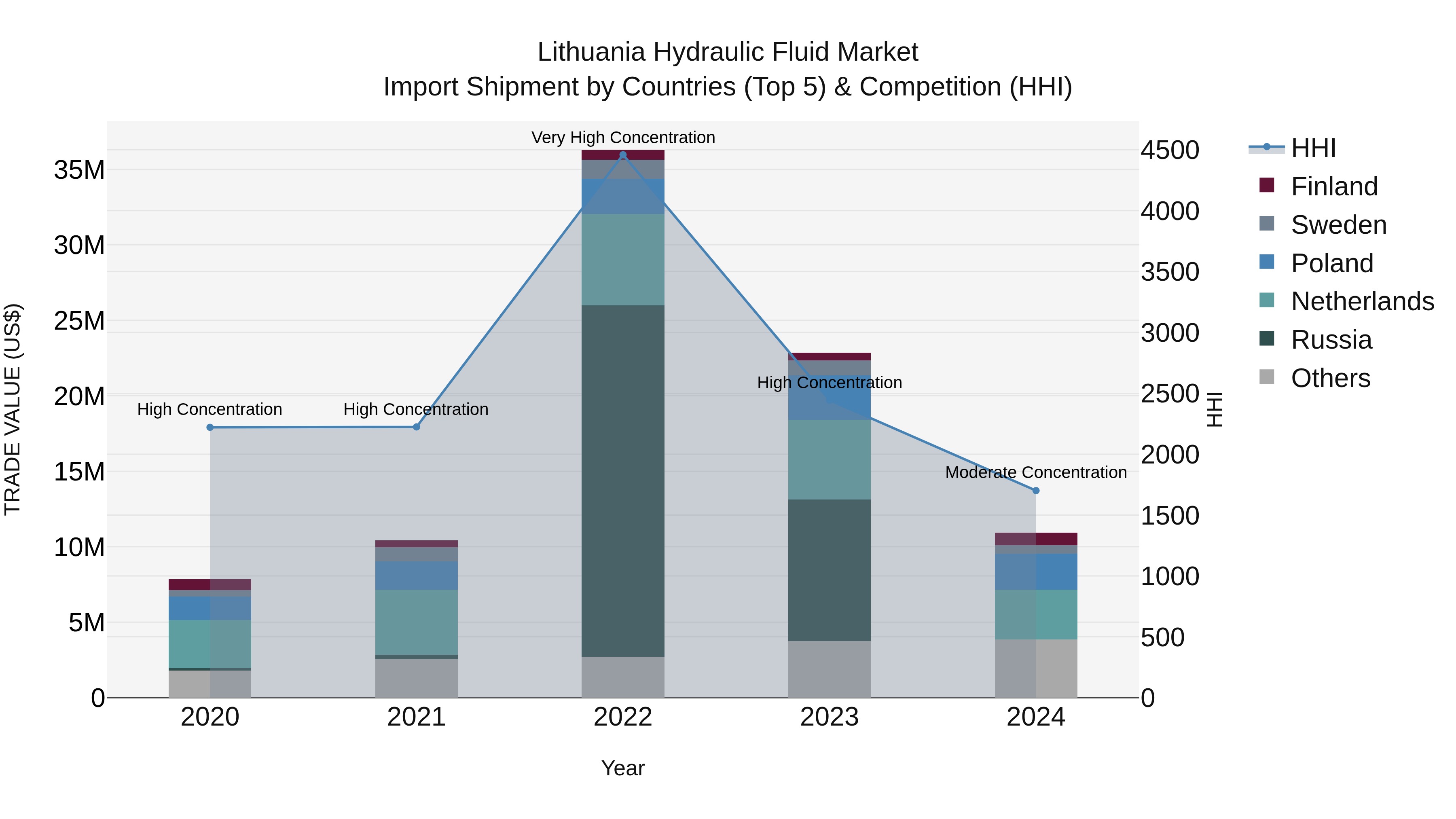Click the rotated 'HHI' right axis title

1214,409
